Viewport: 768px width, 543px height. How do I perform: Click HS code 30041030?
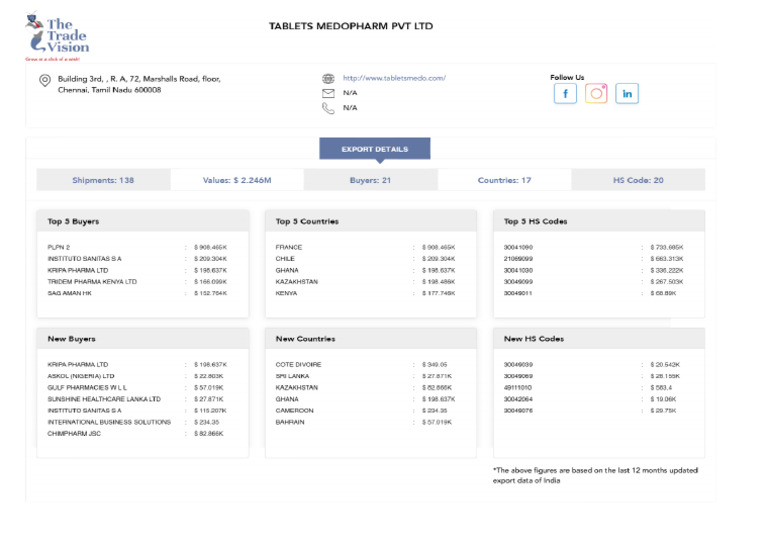pyautogui.click(x=518, y=270)
